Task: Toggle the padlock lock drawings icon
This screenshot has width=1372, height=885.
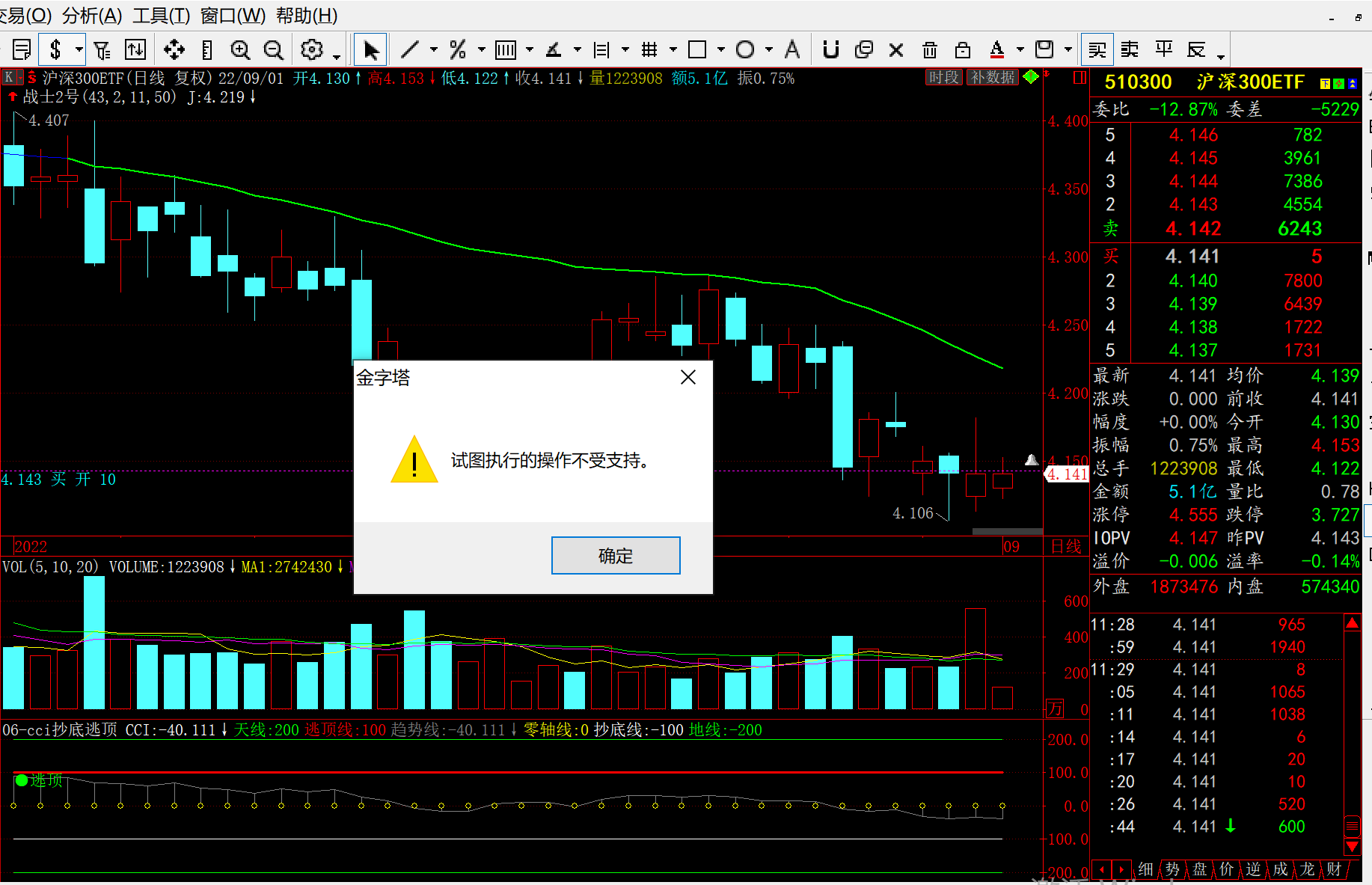Action: (963, 50)
